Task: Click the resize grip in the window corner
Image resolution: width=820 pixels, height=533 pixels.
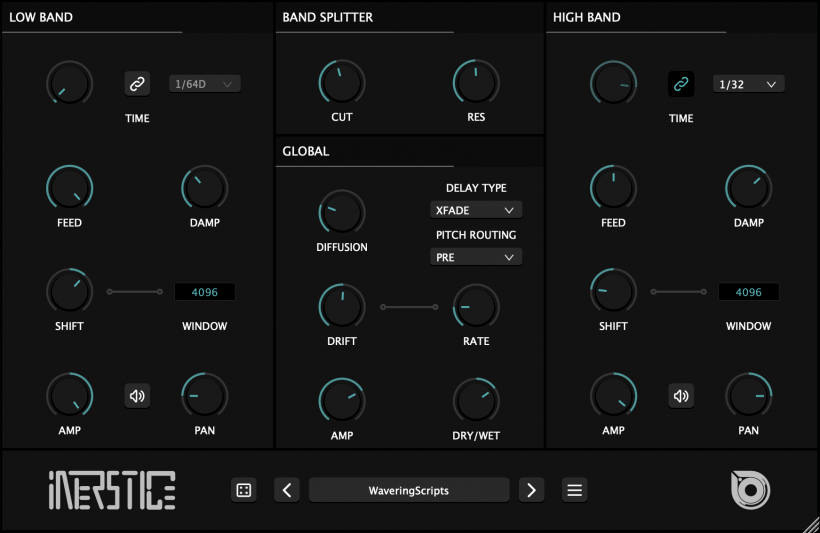Action: [811, 525]
